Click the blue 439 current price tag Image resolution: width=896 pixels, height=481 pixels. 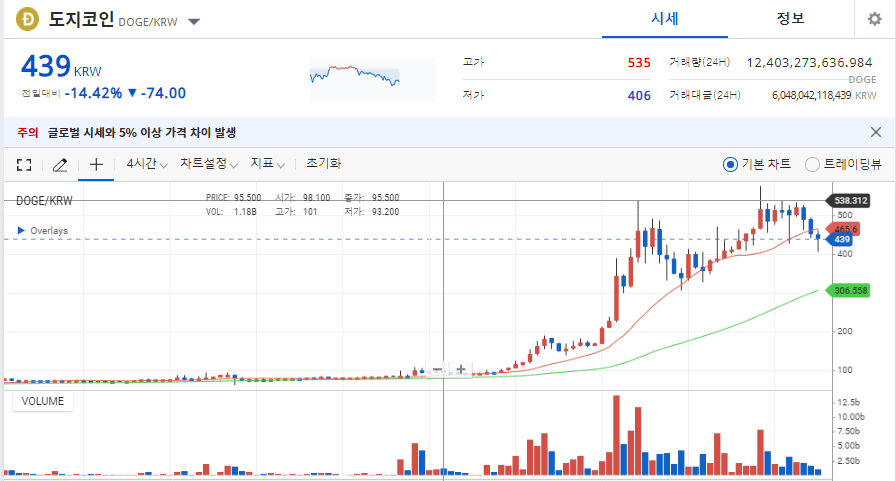pos(841,239)
